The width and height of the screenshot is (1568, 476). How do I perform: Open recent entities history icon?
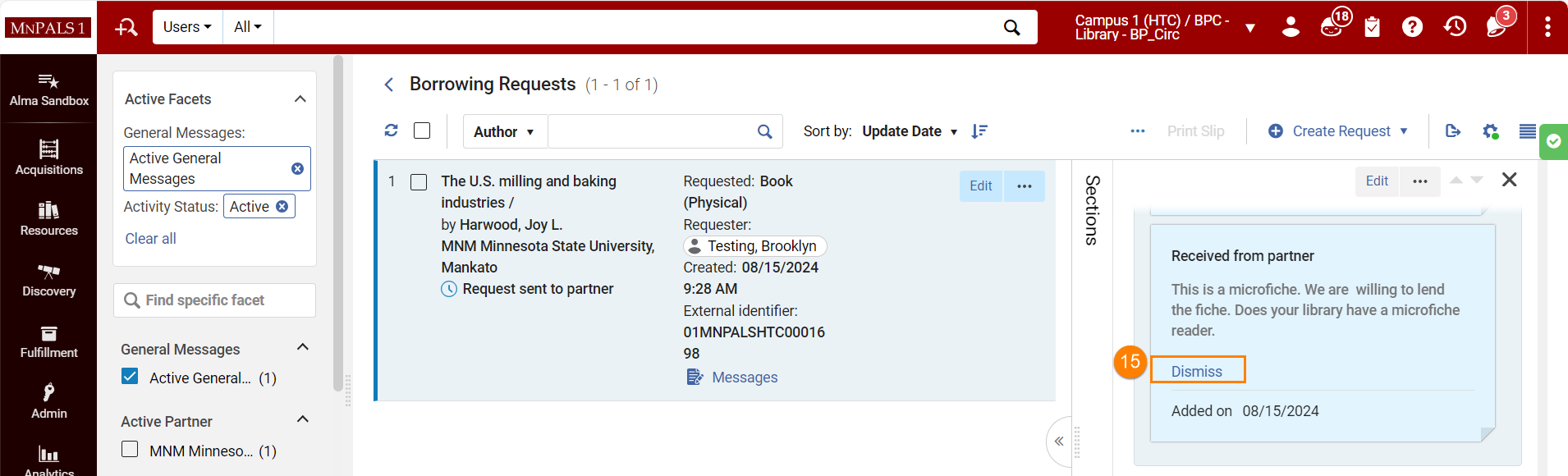(x=1455, y=27)
